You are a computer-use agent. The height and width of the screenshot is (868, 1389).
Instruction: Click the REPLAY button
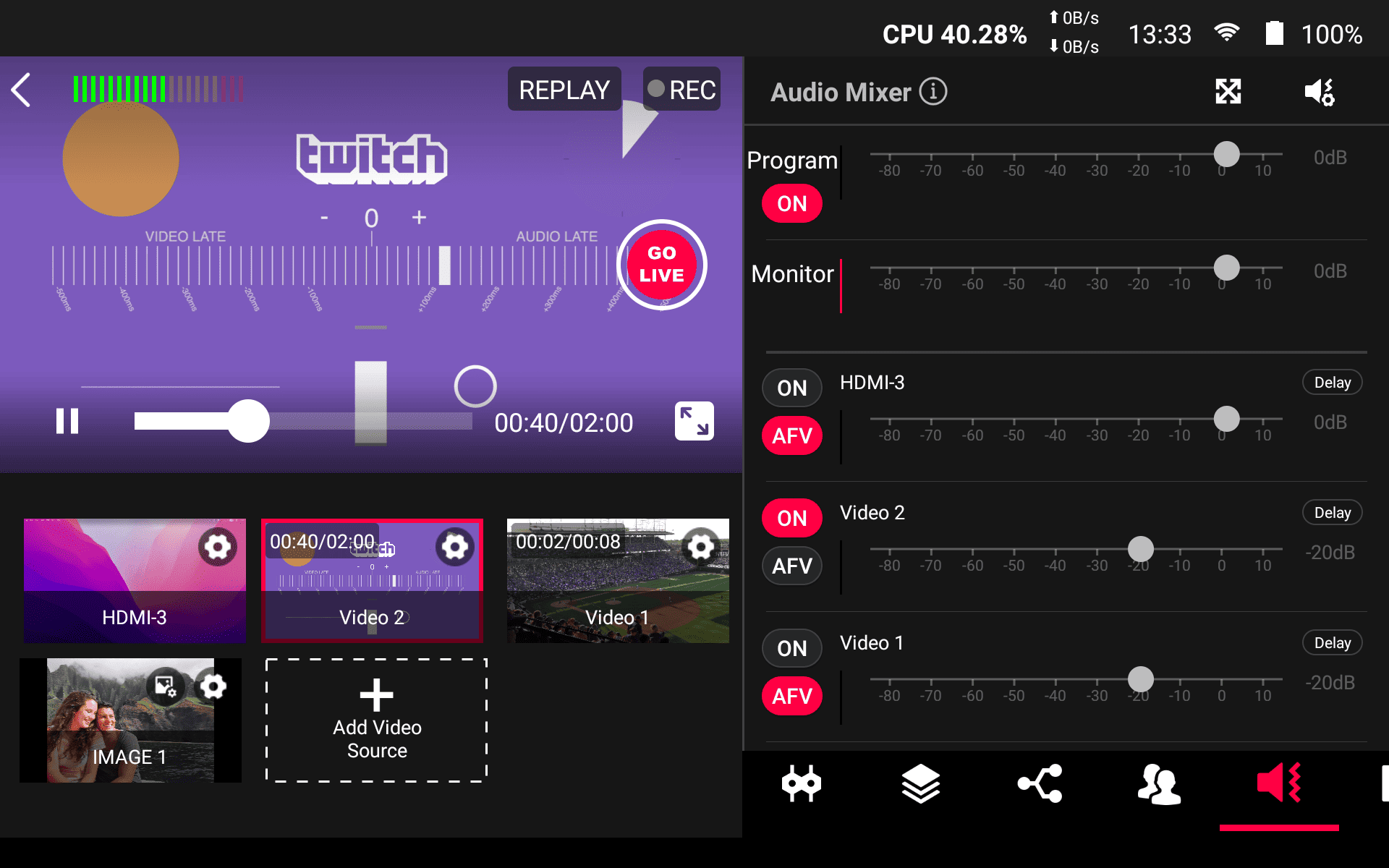point(564,90)
